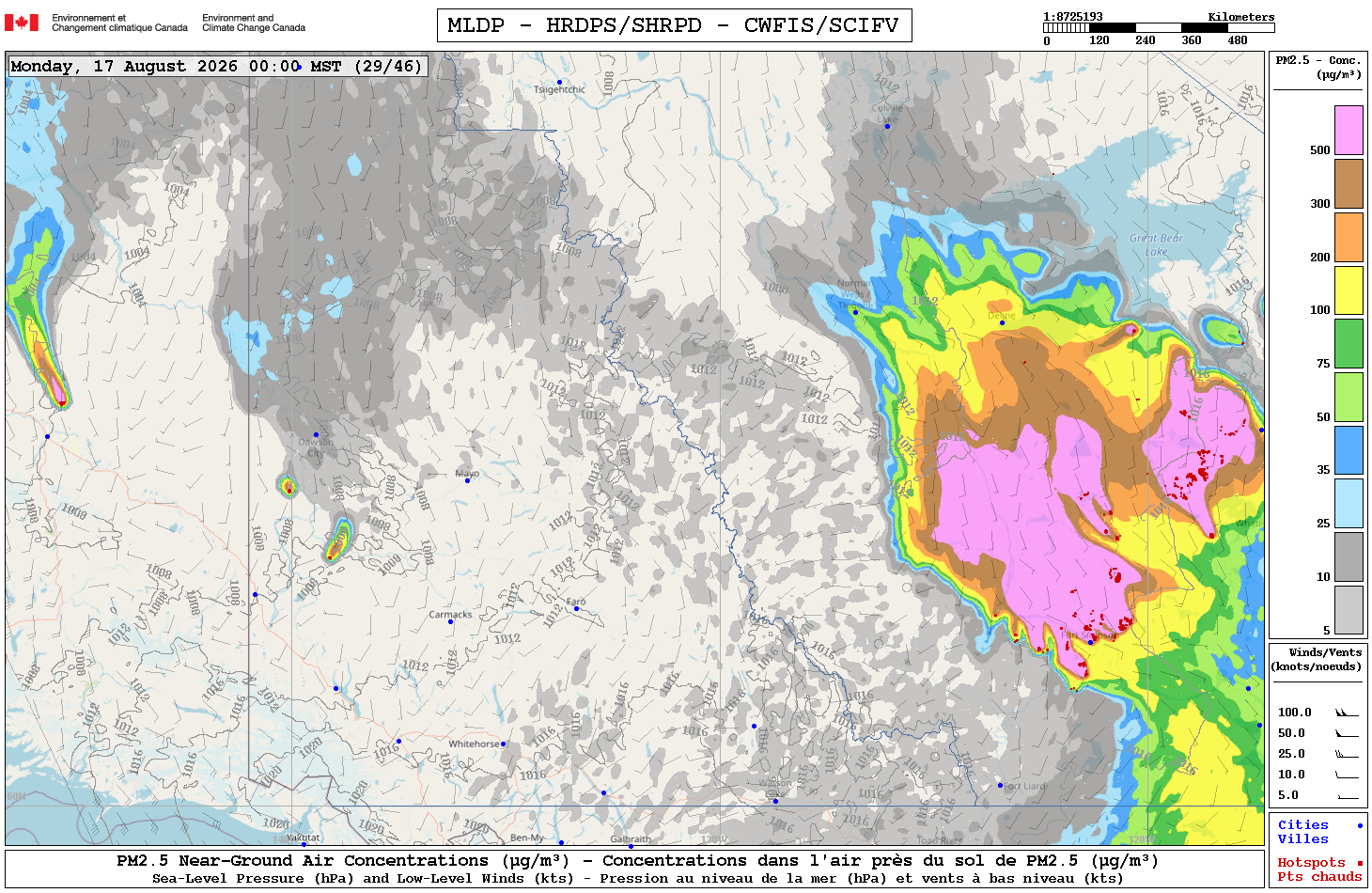Click the 75 value in the PM2.5 legend
This screenshot has width=1372, height=893.
click(x=1323, y=364)
